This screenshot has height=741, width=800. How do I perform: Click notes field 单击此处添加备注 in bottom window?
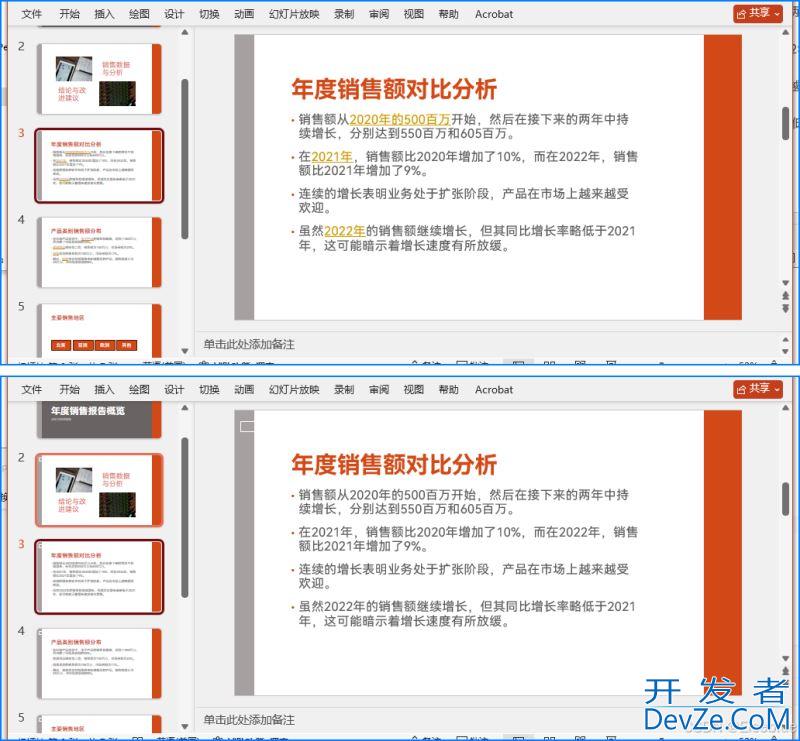pos(250,720)
